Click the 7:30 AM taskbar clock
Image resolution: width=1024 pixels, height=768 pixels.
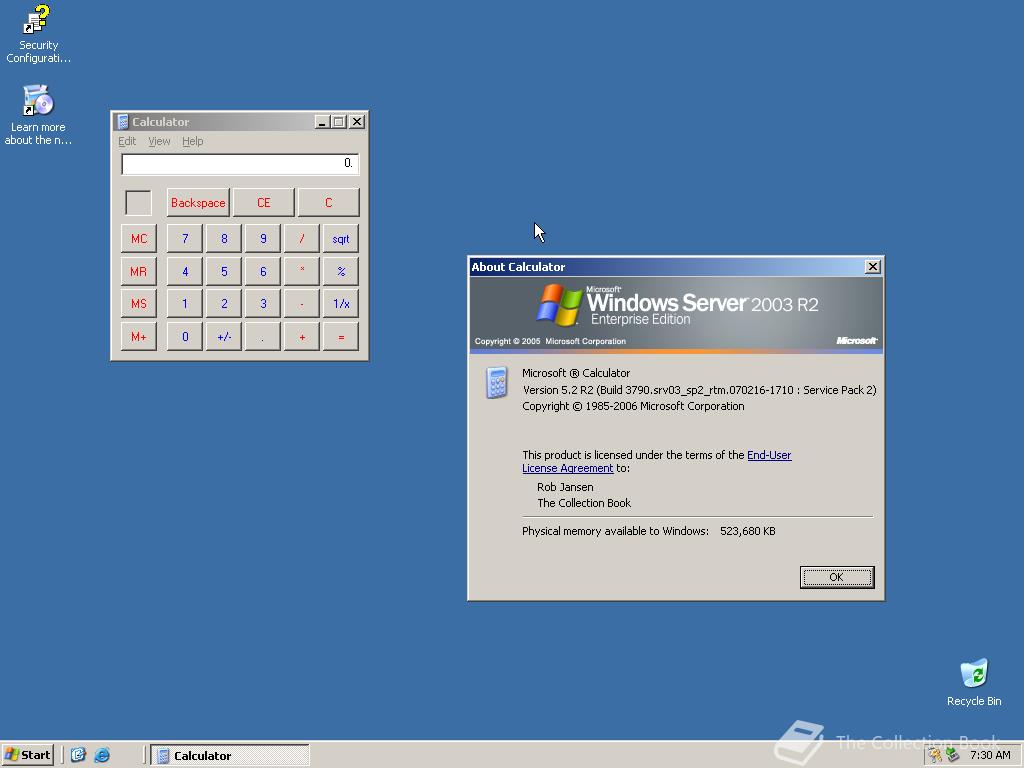pyautogui.click(x=990, y=755)
